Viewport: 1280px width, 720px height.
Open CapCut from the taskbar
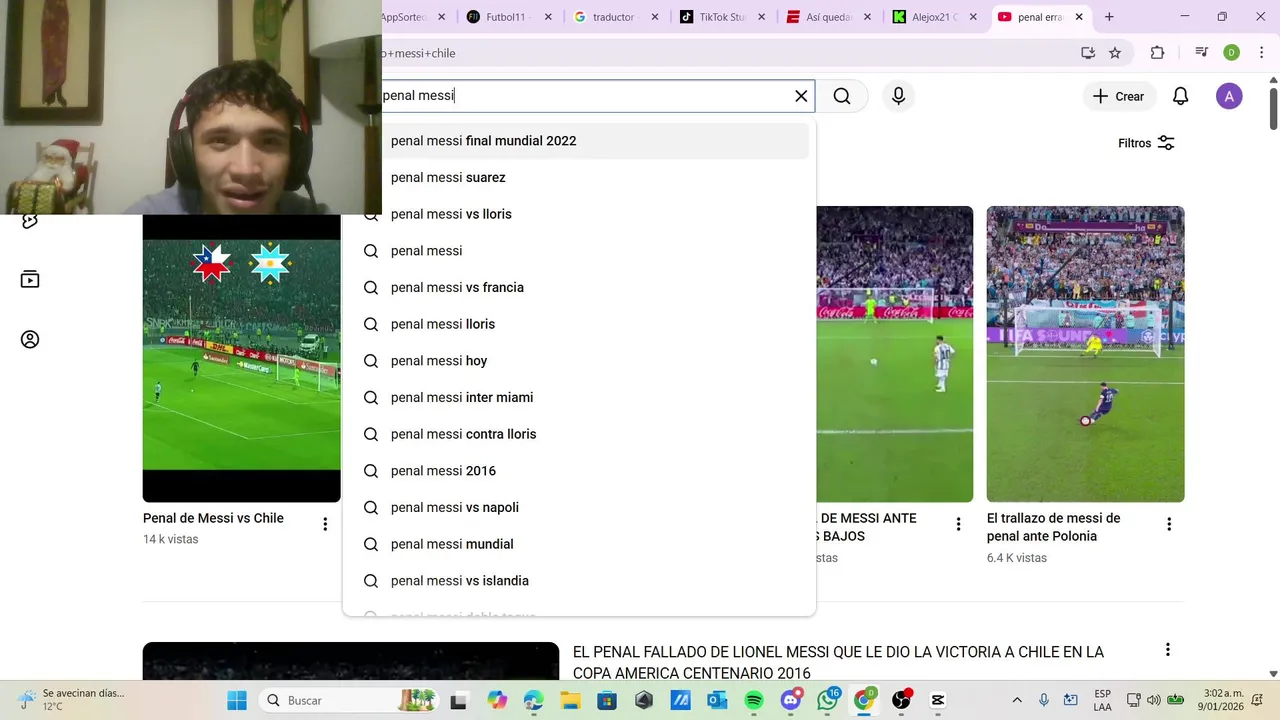(x=938, y=700)
